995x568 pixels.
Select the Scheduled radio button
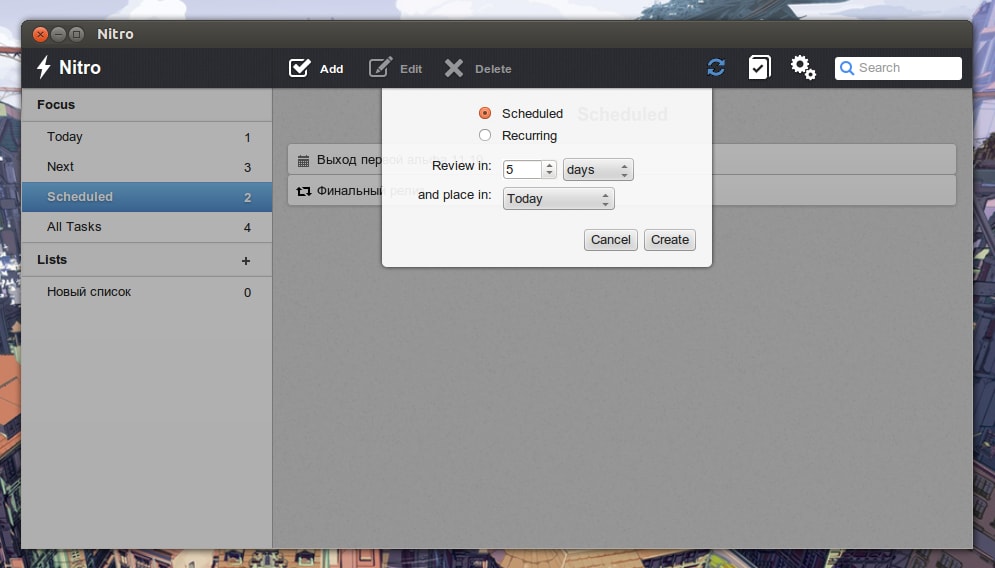tap(485, 113)
